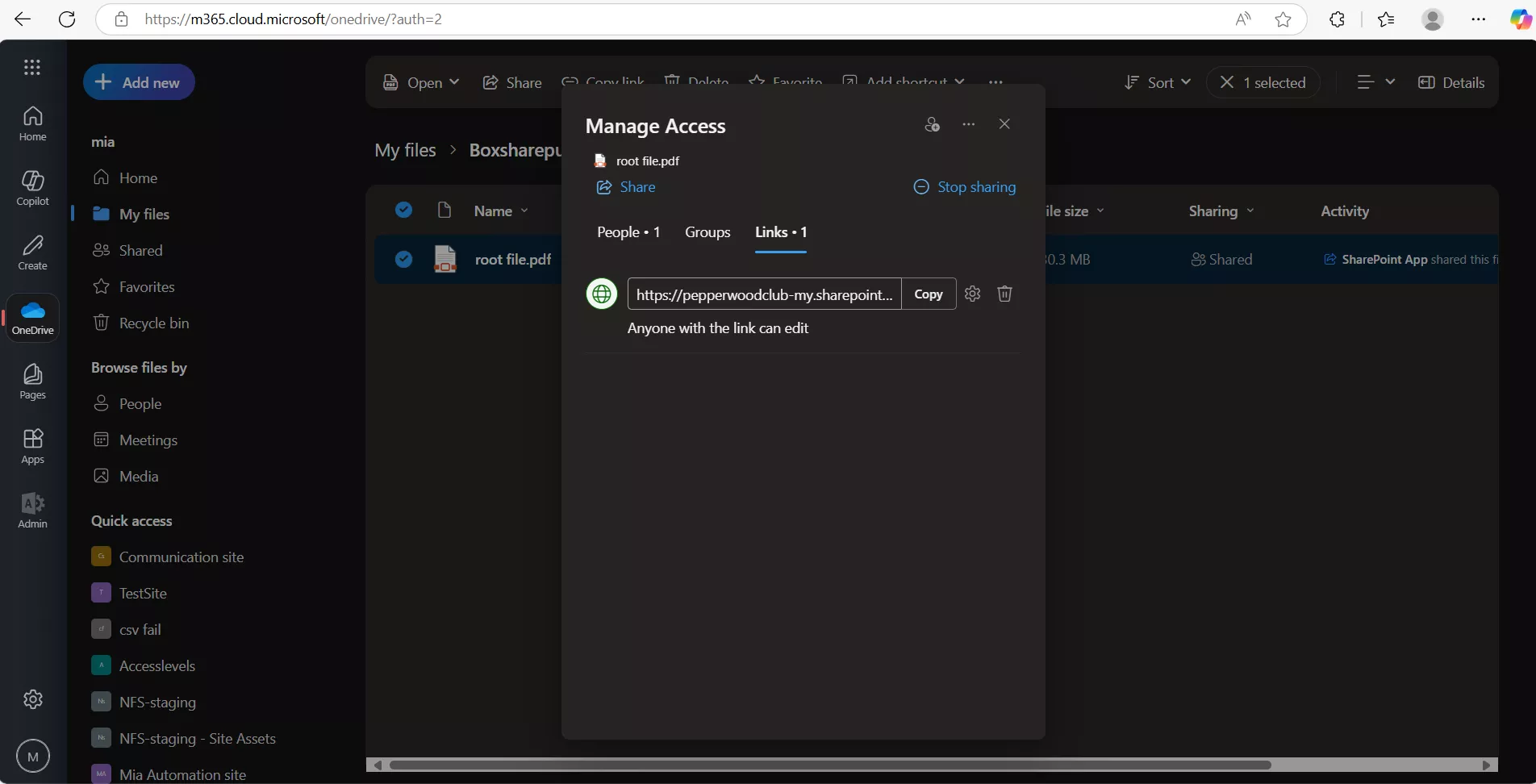The image size is (1536, 784).
Task: Toggle the select-all checkbox in header
Action: [404, 211]
